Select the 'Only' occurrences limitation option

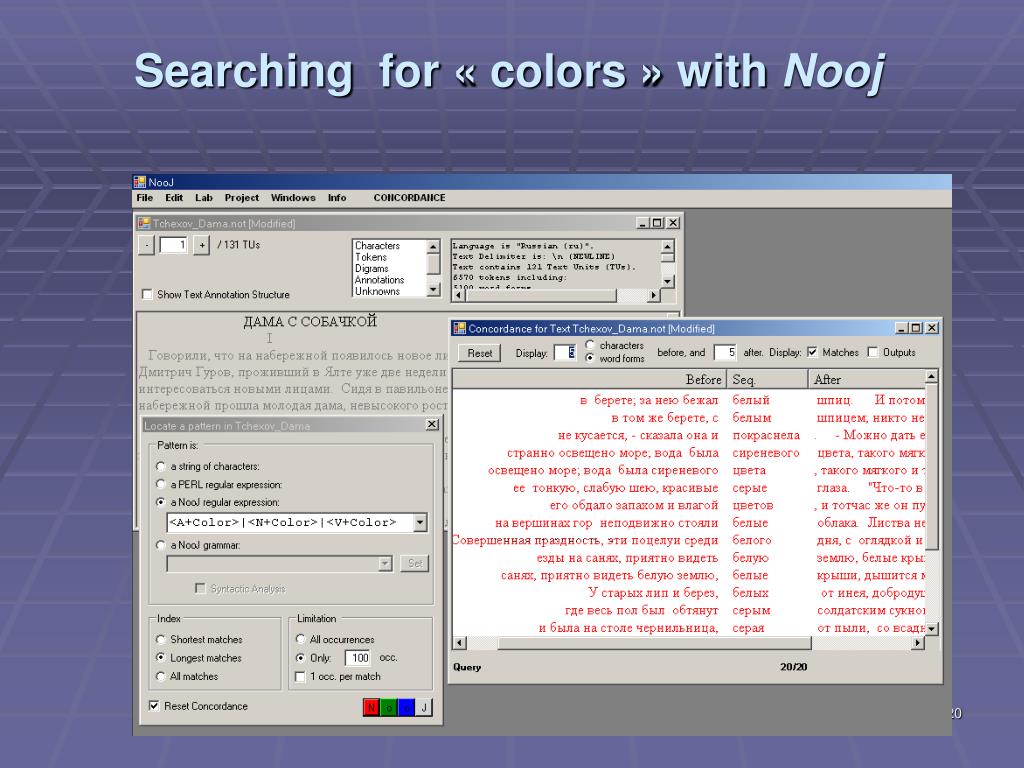(300, 658)
